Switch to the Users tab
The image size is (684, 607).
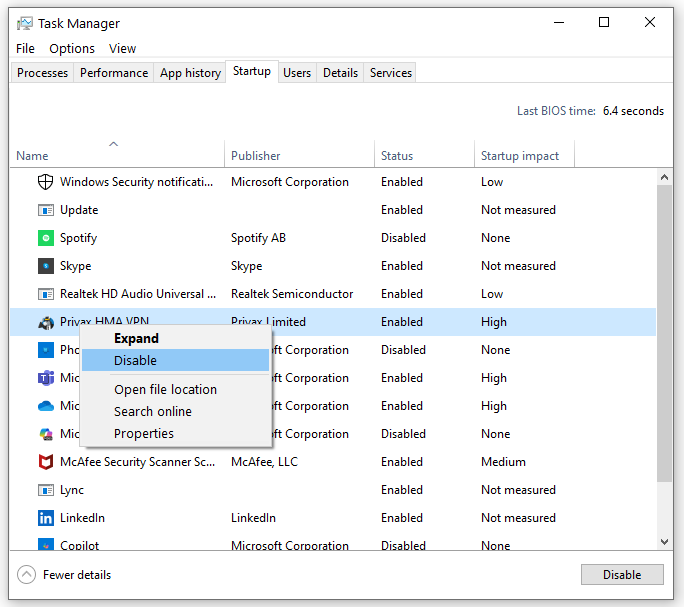point(297,72)
